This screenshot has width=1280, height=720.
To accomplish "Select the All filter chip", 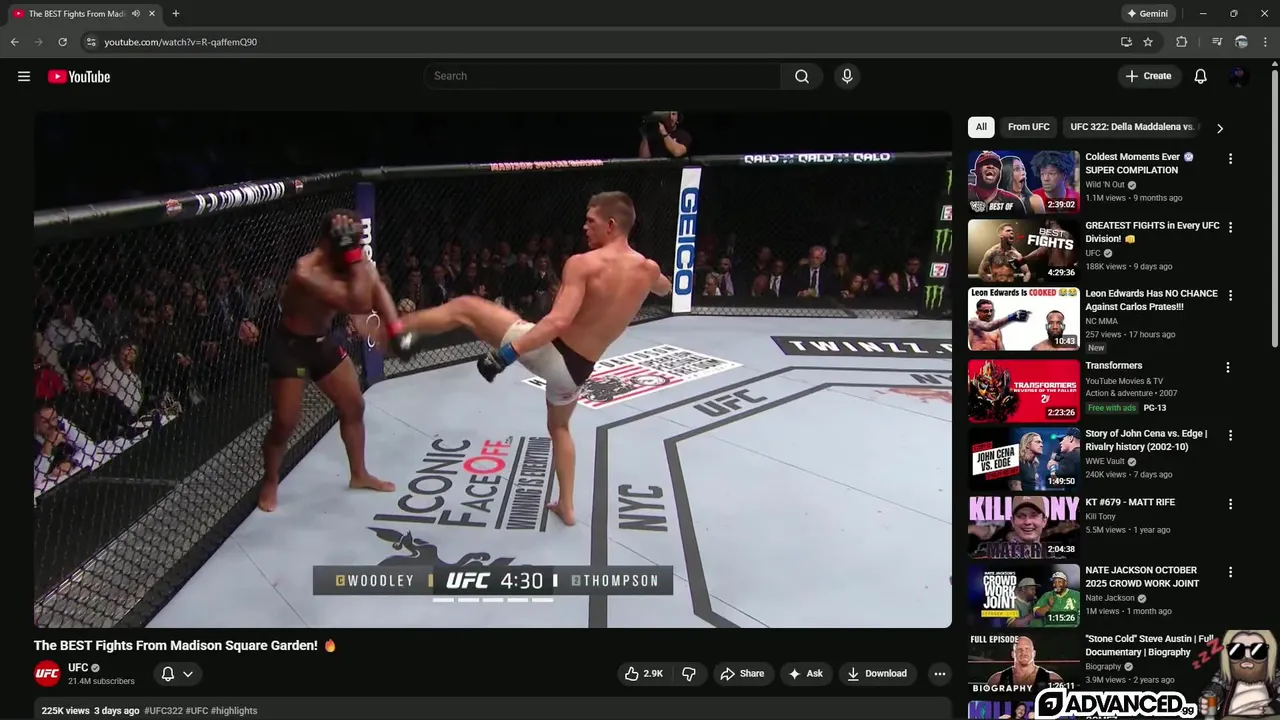I will (x=981, y=127).
